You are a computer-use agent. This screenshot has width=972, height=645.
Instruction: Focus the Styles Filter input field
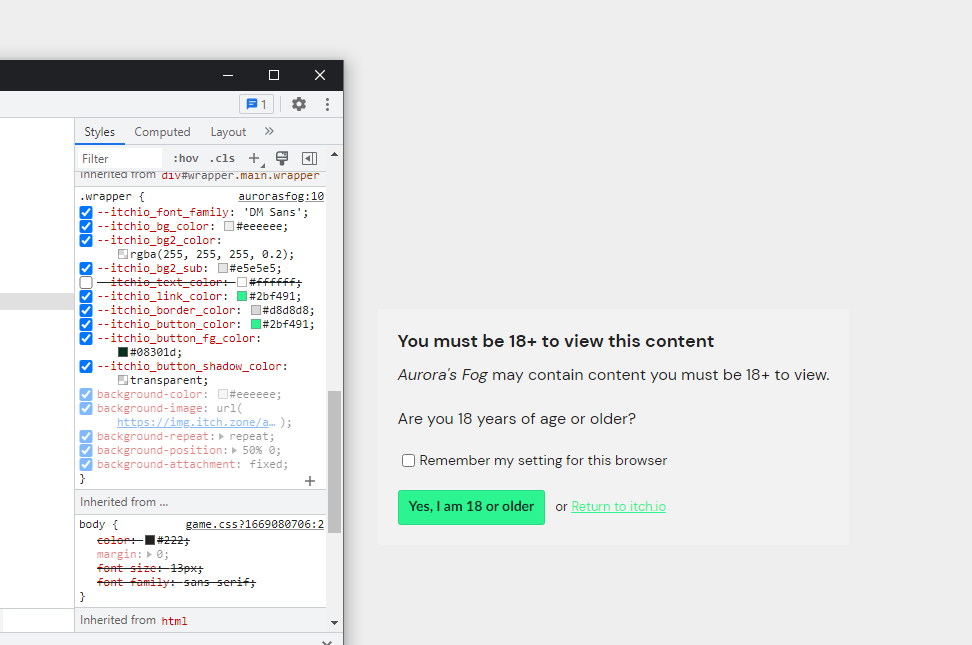pos(119,159)
